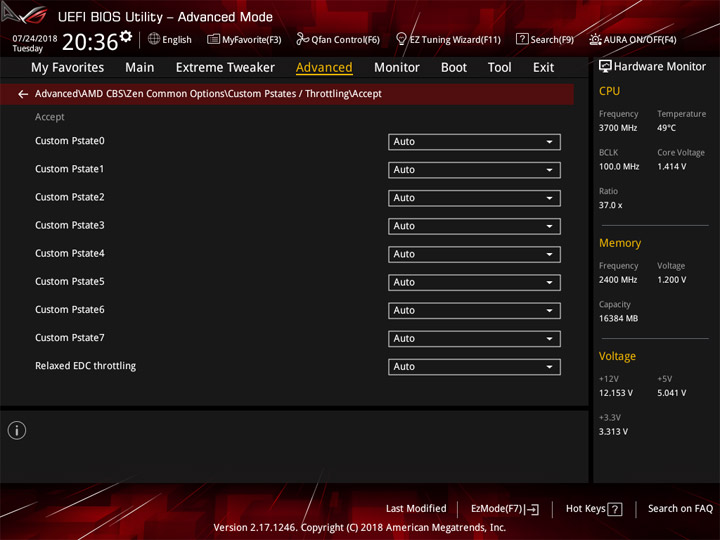Select the Custom Pstate3 label
Image resolution: width=720 pixels, height=540 pixels.
point(70,225)
